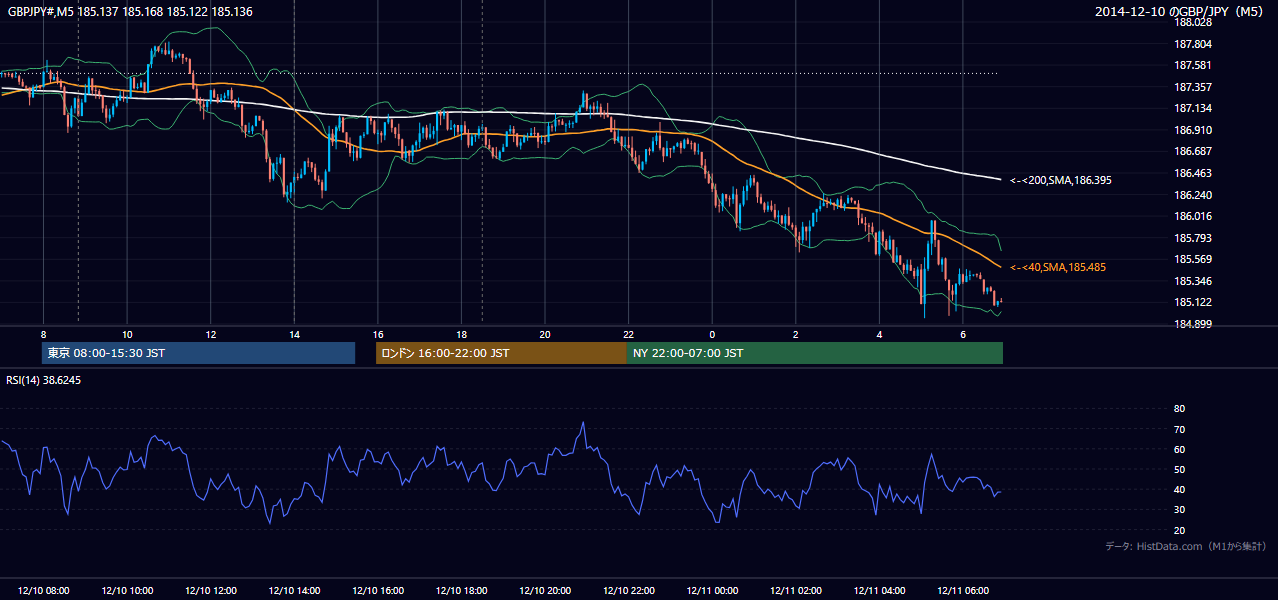Click price axis value 185.122
Image resolution: width=1278 pixels, height=600 pixels.
1193,302
